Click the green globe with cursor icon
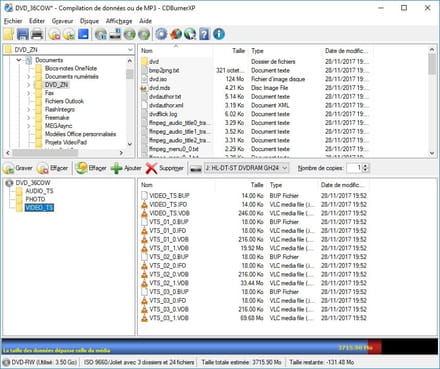This screenshot has height=369, width=440. click(x=190, y=34)
